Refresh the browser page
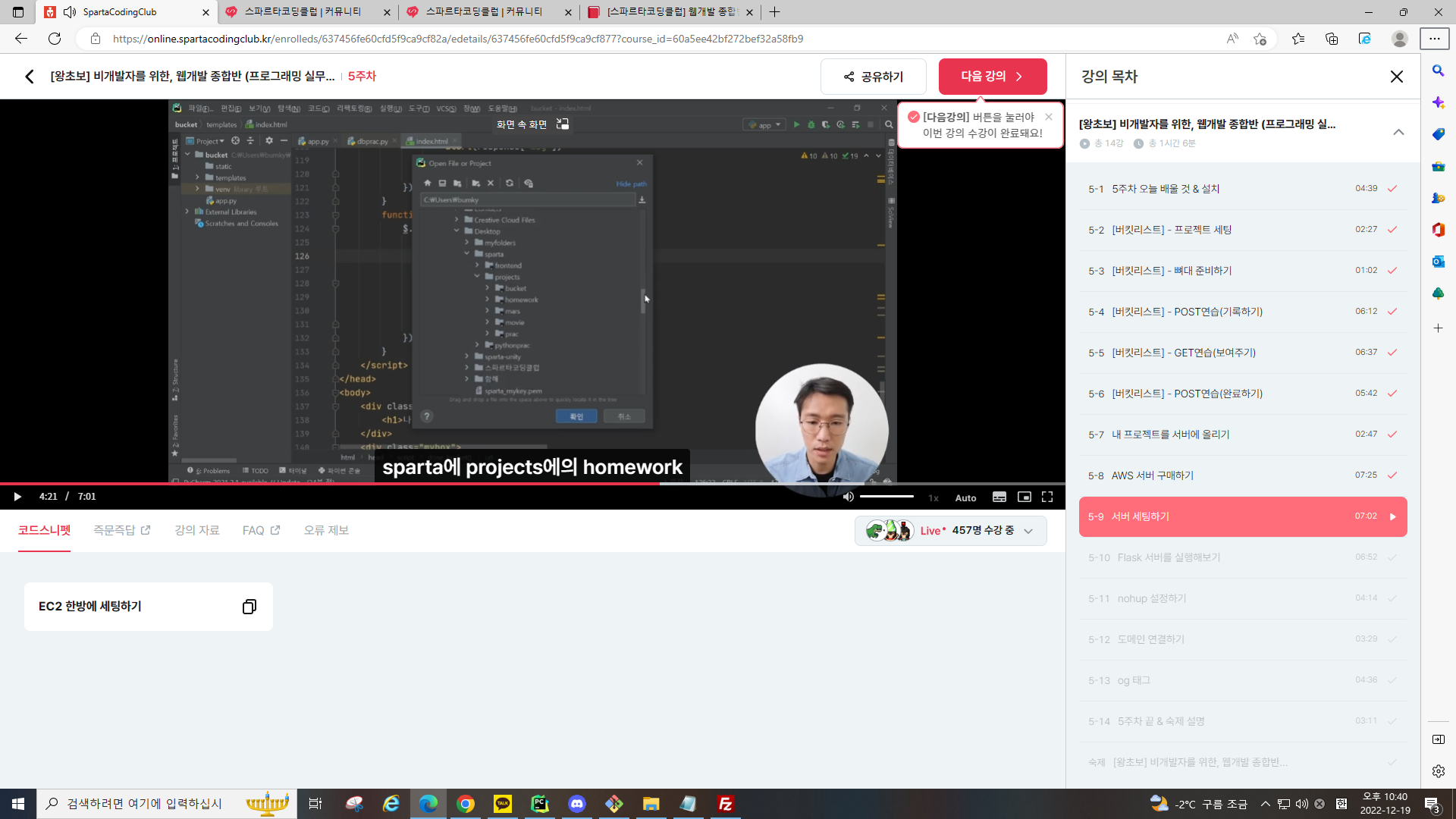This screenshot has width=1456, height=819. pos(55,39)
